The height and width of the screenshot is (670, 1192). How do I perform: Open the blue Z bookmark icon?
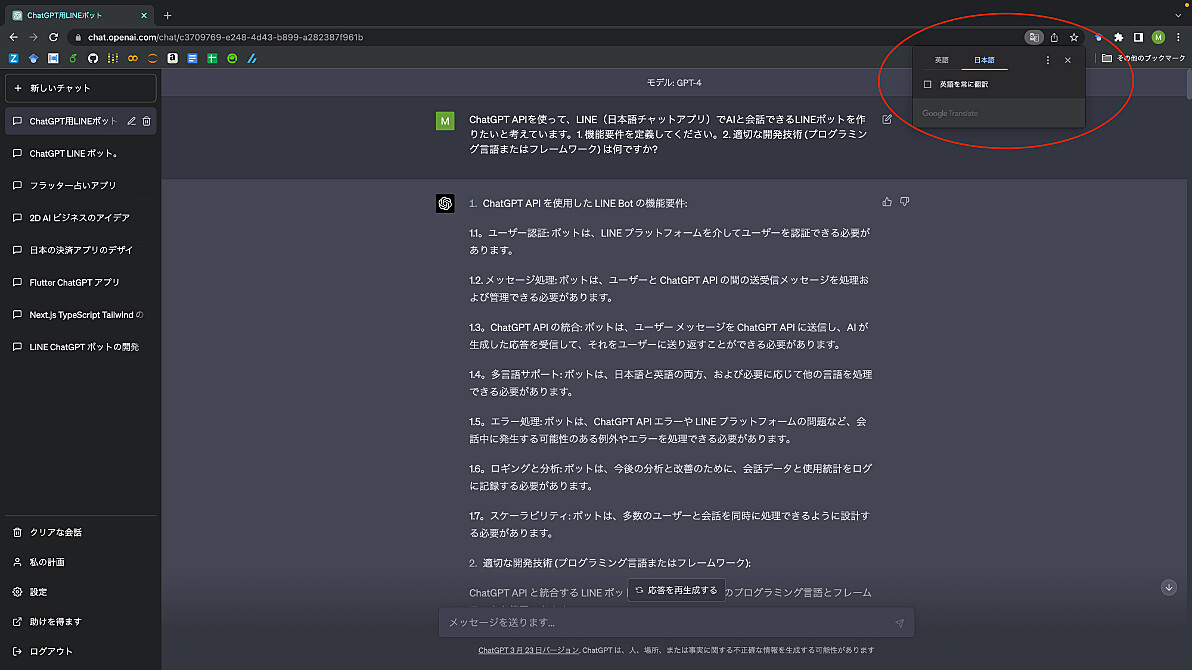[14, 58]
